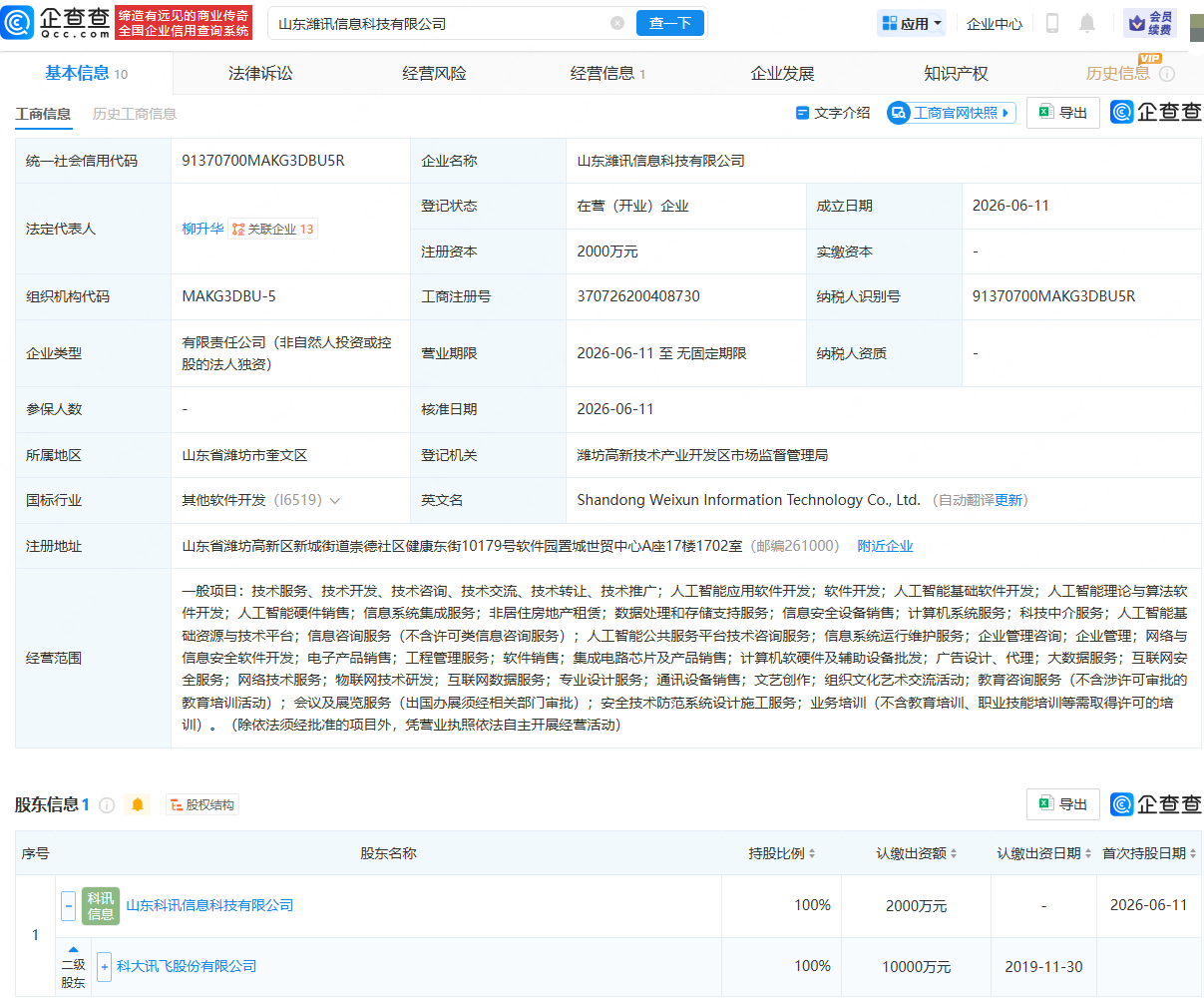Click the 文字介绍 icon
The image size is (1204, 998).
tap(802, 113)
